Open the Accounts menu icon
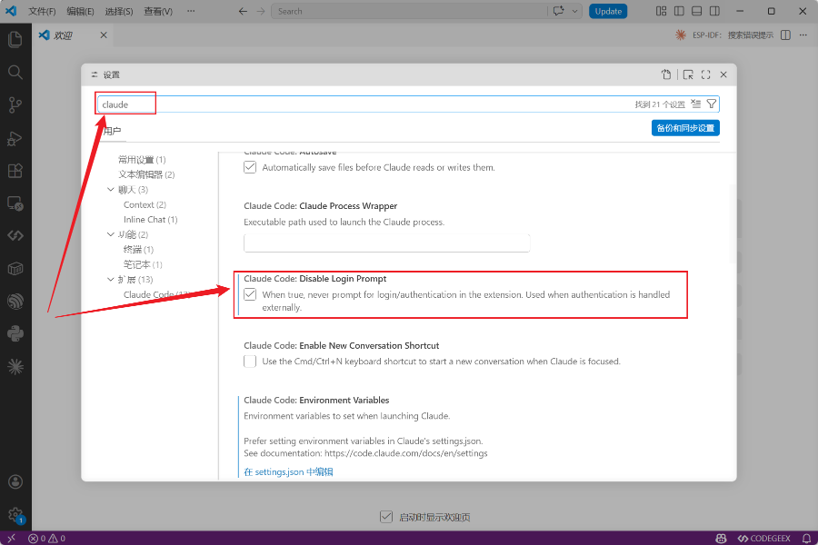The width and height of the screenshot is (818, 545). pos(15,482)
